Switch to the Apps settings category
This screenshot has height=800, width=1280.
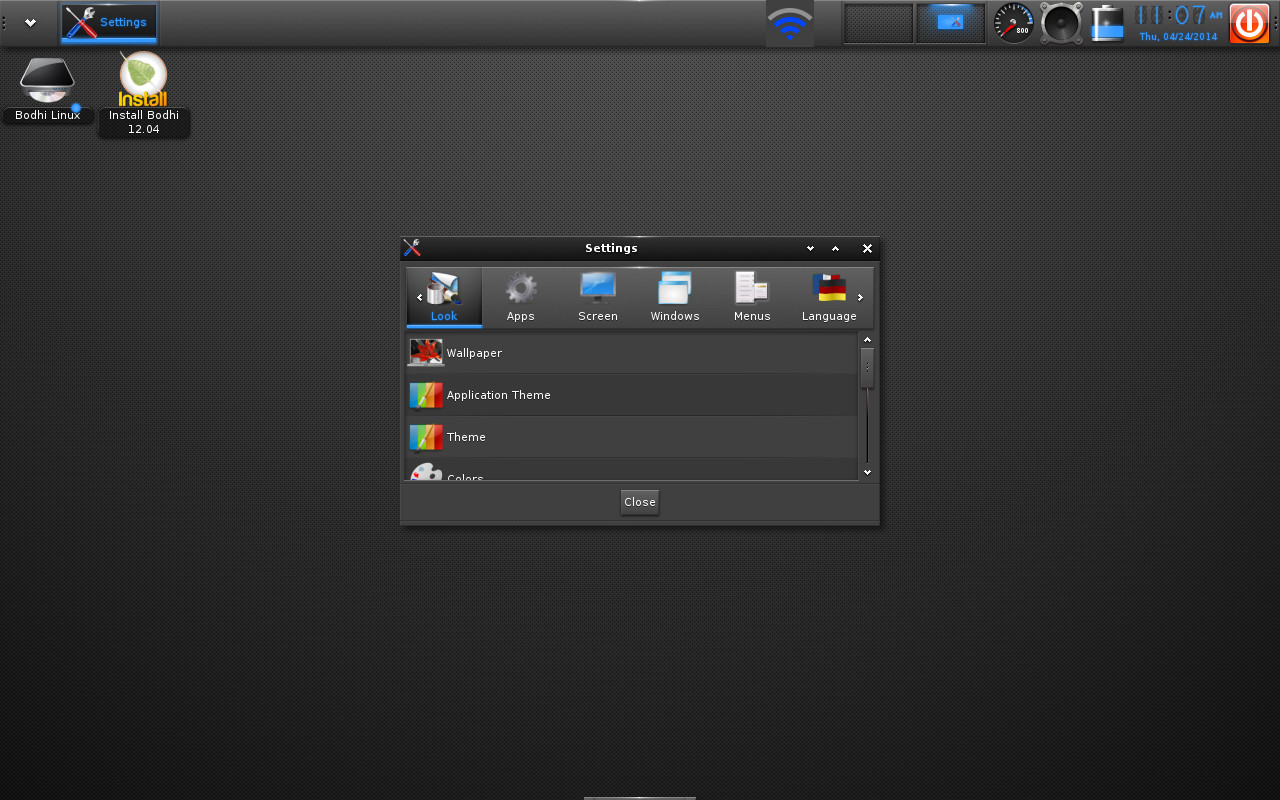click(x=521, y=297)
